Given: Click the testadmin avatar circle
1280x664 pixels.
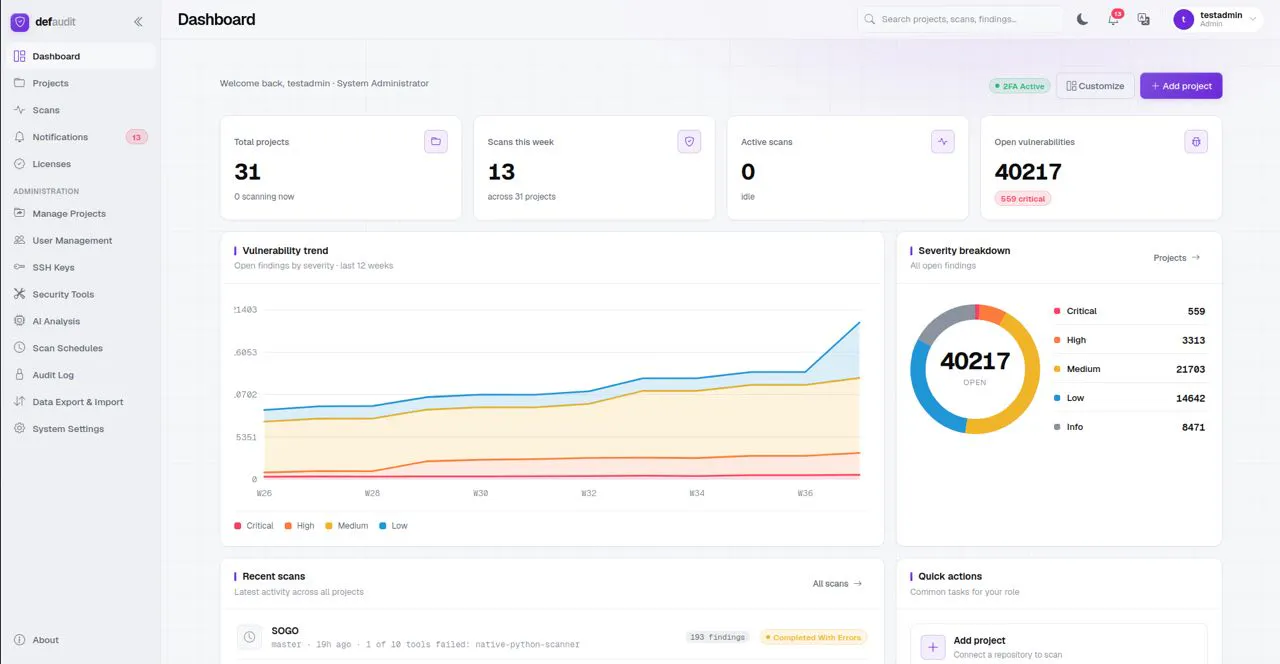Looking at the screenshot, I should 1184,19.
